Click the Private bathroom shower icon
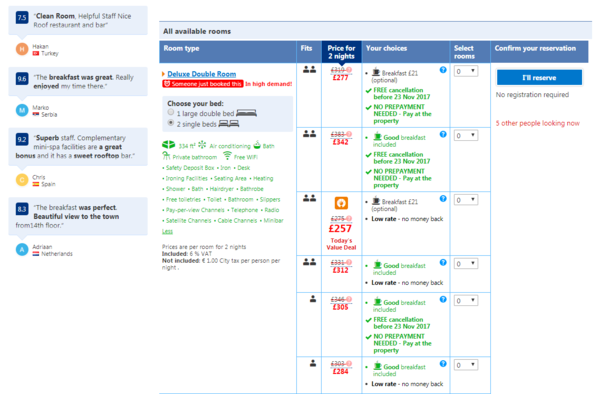The height and width of the screenshot is (394, 600). [x=166, y=156]
